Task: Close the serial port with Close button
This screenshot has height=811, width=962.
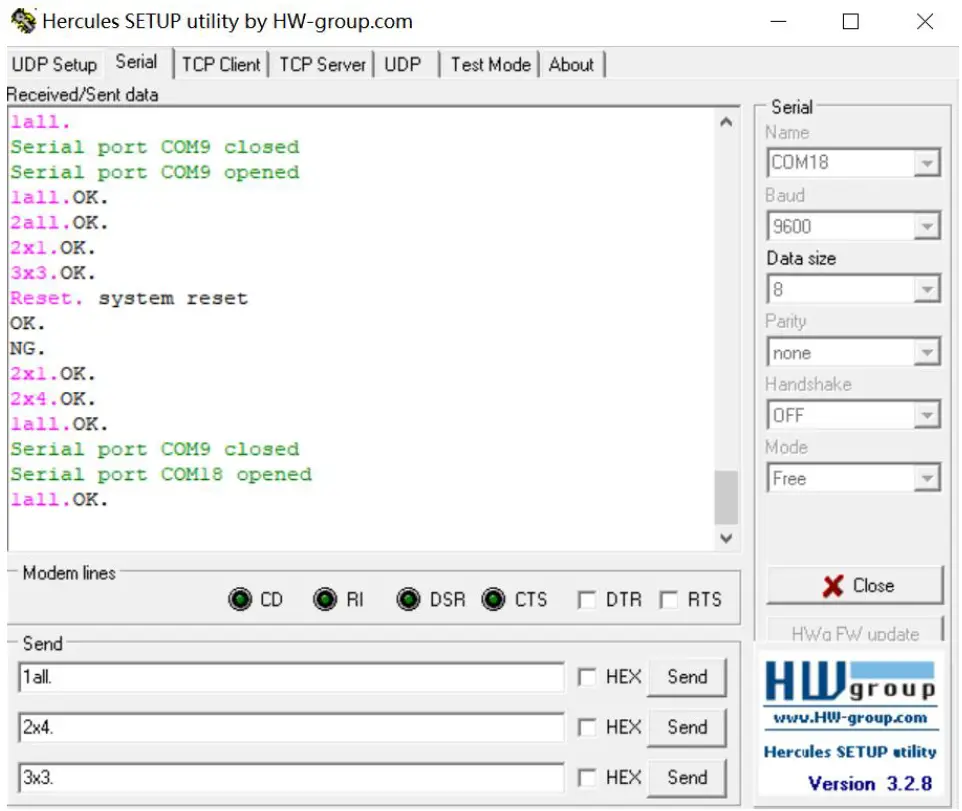Action: point(854,585)
